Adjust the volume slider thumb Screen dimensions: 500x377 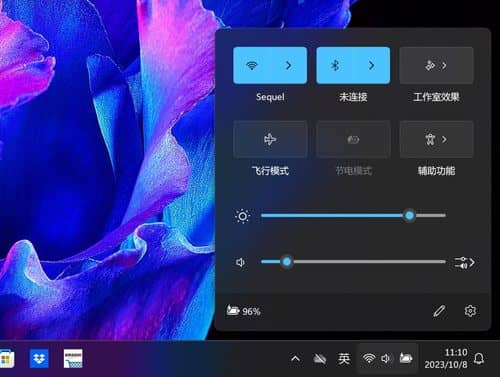(287, 262)
